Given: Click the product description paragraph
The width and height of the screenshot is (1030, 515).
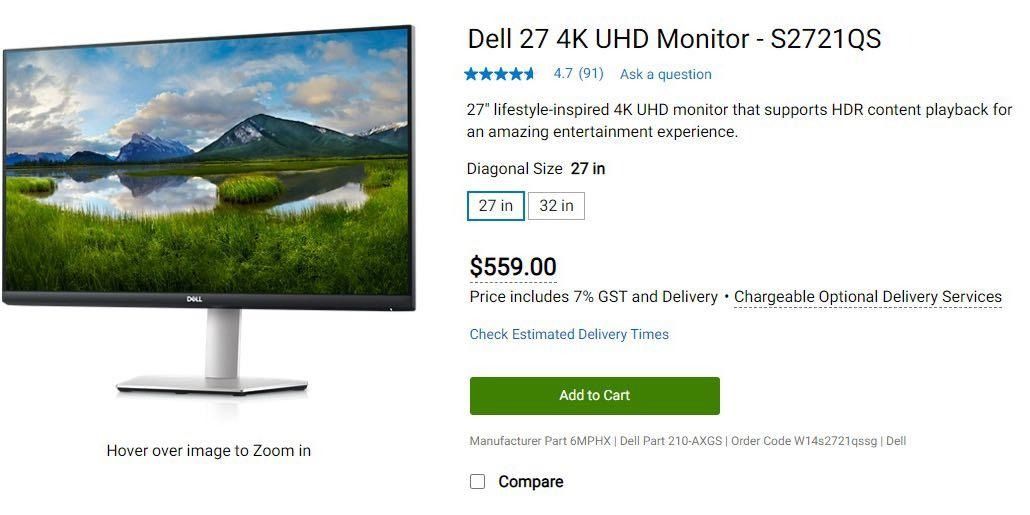Looking at the screenshot, I should tap(740, 120).
